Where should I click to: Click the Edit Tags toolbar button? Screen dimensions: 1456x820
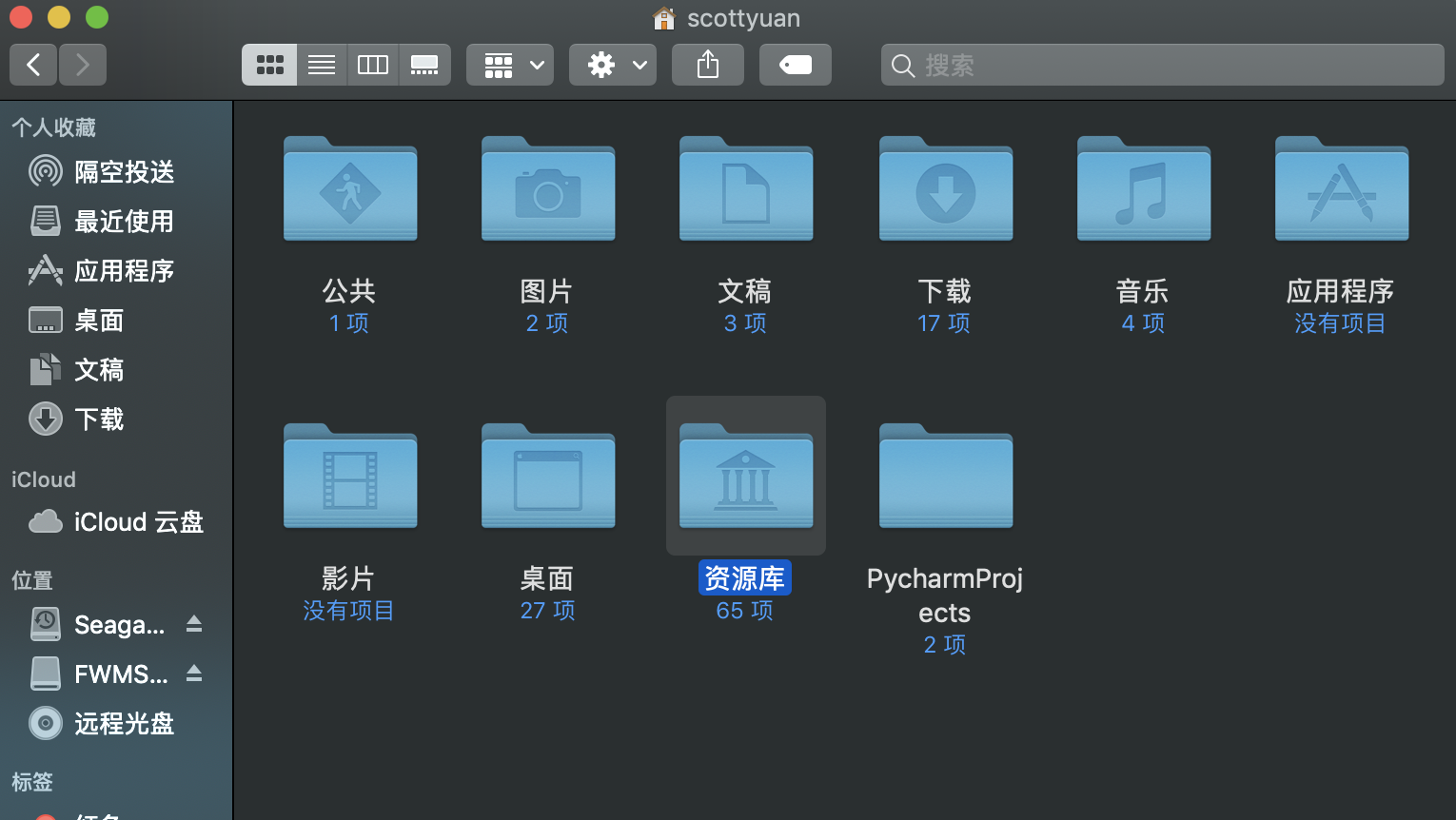pos(796,65)
